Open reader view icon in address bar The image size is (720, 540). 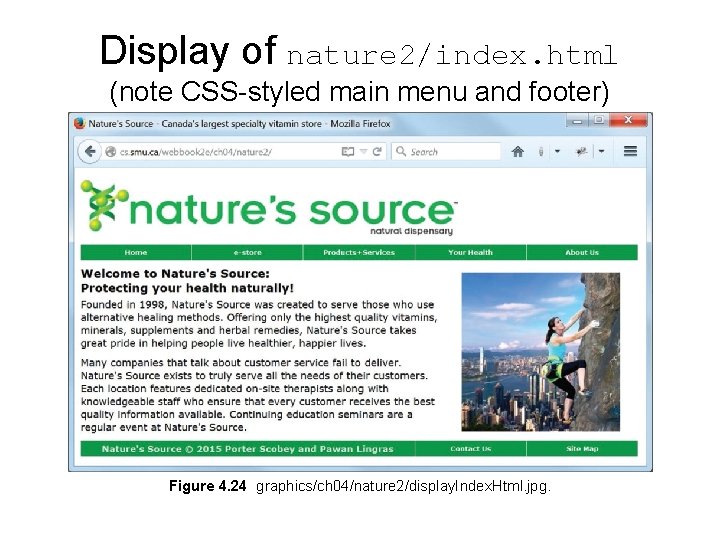[348, 152]
